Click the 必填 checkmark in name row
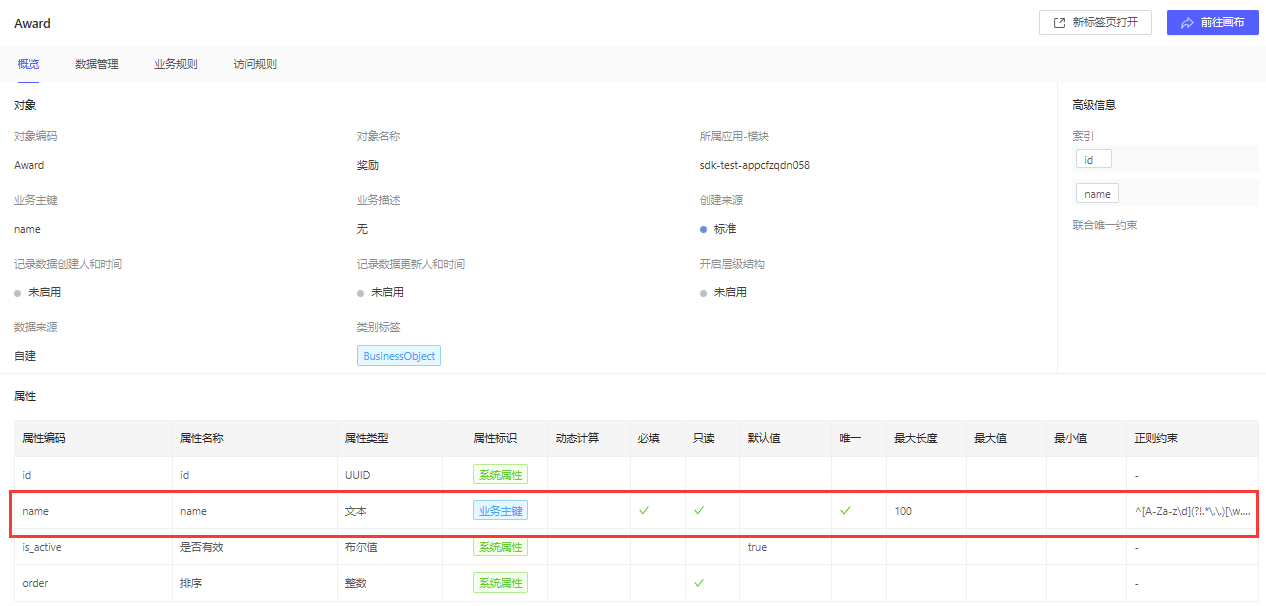 click(x=644, y=511)
